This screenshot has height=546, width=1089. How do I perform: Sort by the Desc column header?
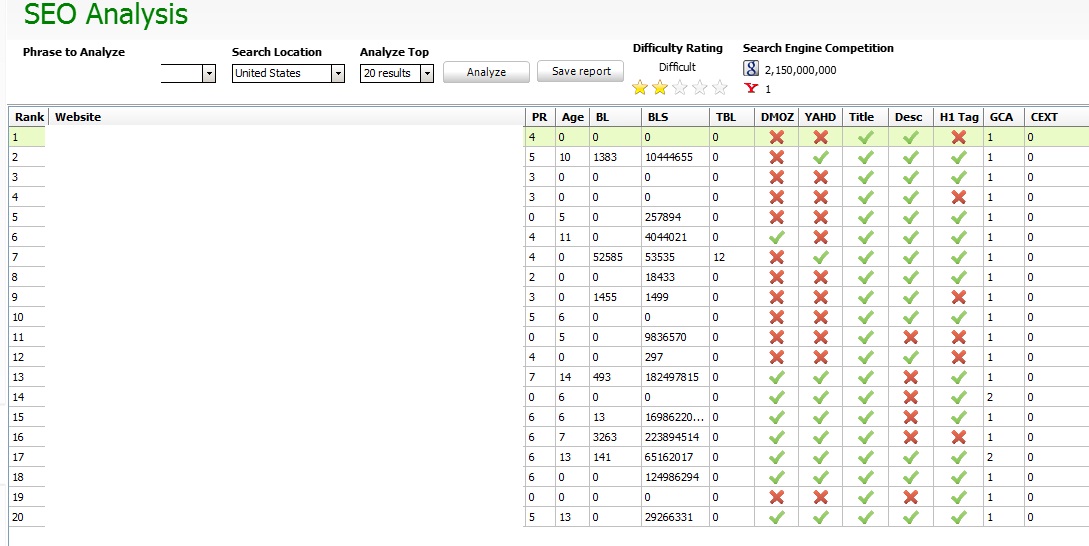point(911,117)
